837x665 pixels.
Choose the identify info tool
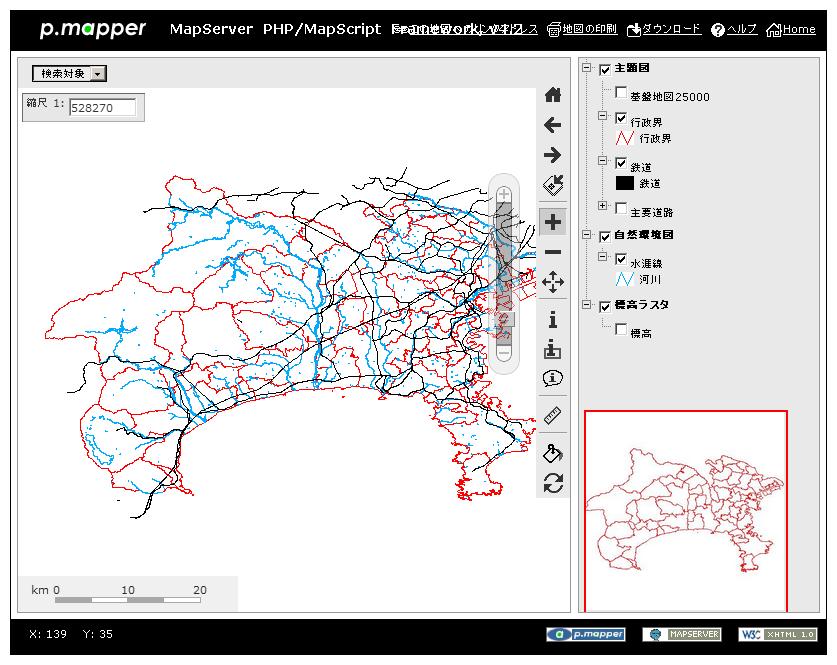[552, 320]
